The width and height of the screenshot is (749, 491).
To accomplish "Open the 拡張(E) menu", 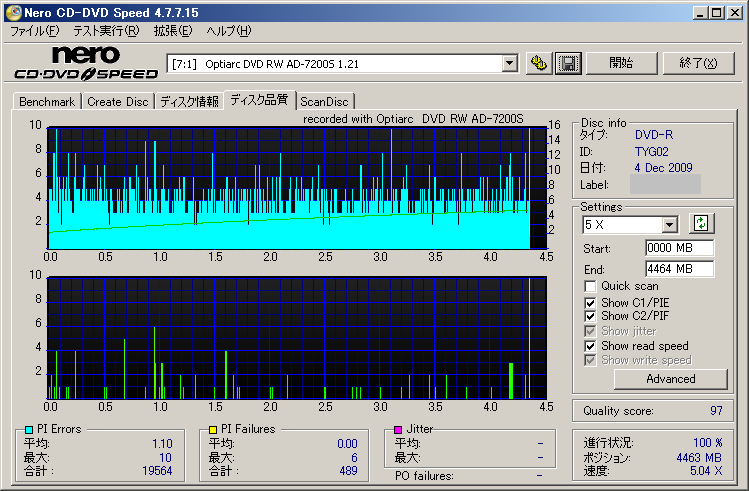I will pyautogui.click(x=172, y=31).
